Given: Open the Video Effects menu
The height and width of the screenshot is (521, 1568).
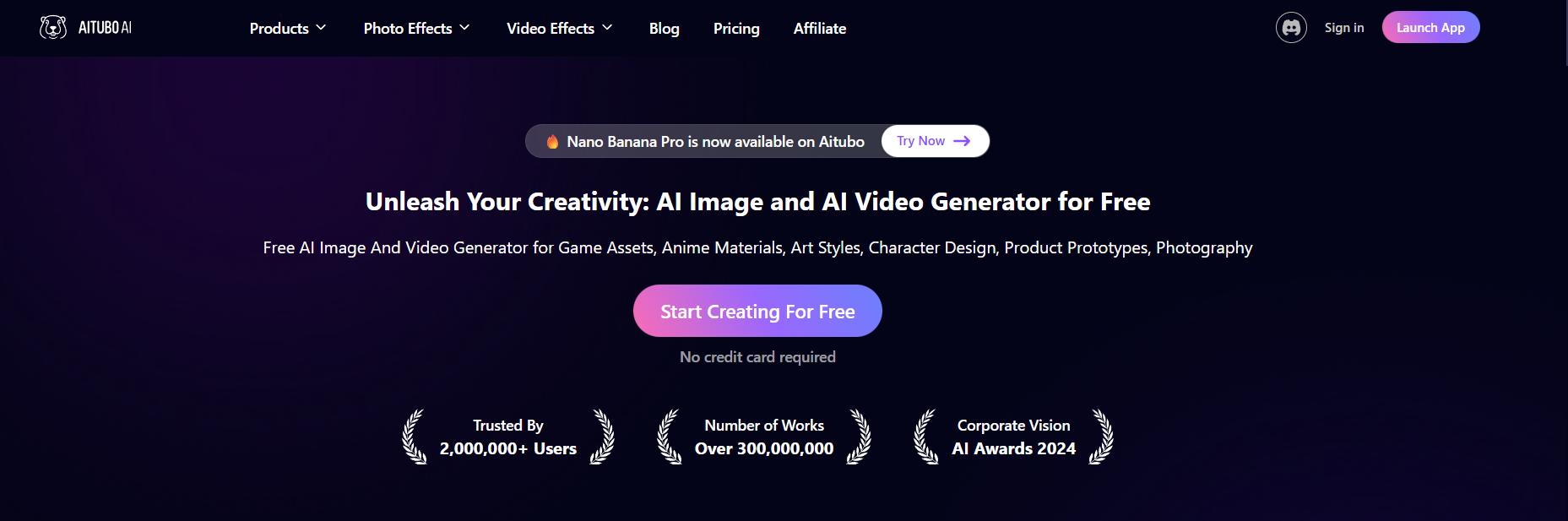Looking at the screenshot, I should coord(560,28).
